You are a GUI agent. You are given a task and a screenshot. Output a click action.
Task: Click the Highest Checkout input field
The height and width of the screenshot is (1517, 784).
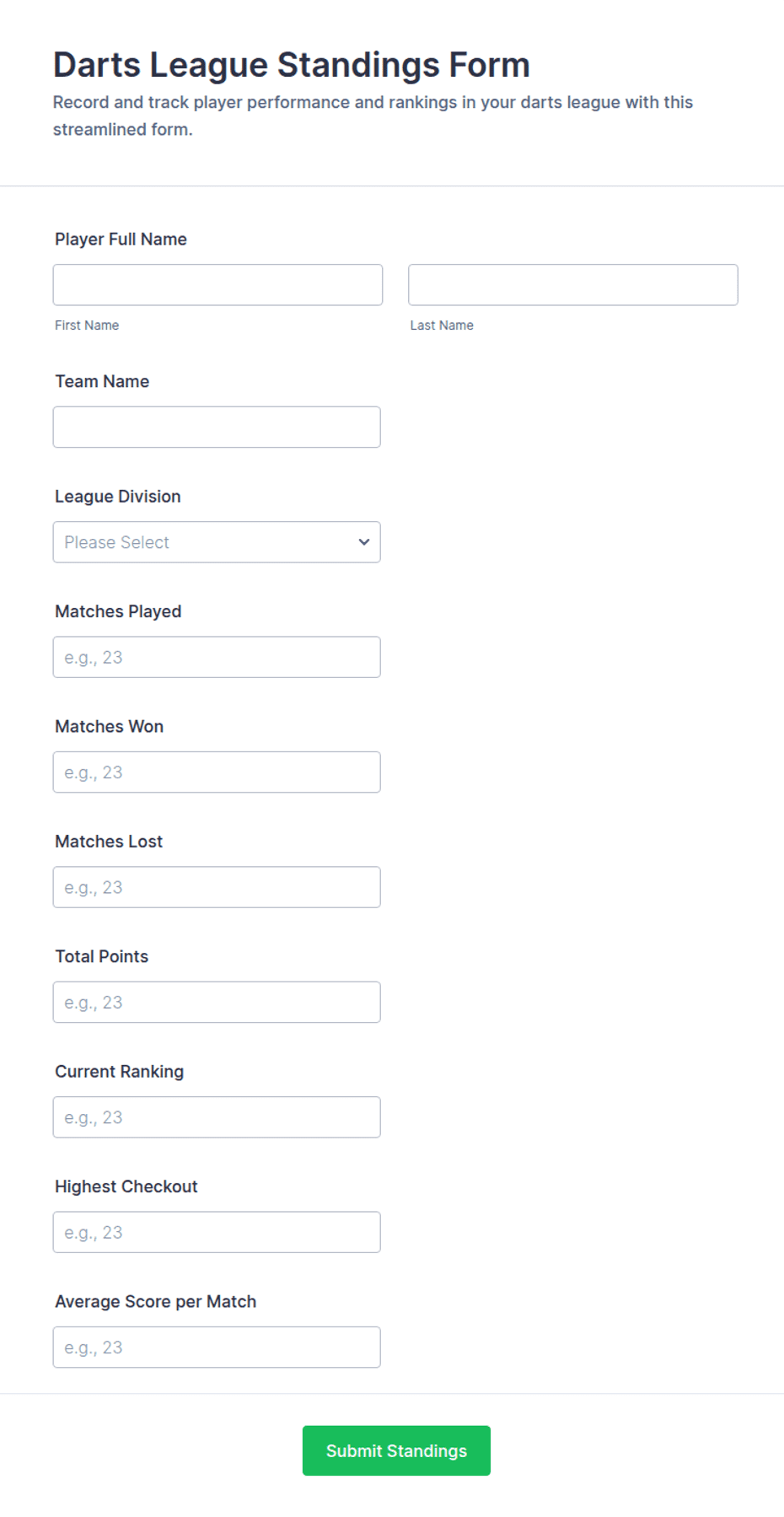[217, 1232]
